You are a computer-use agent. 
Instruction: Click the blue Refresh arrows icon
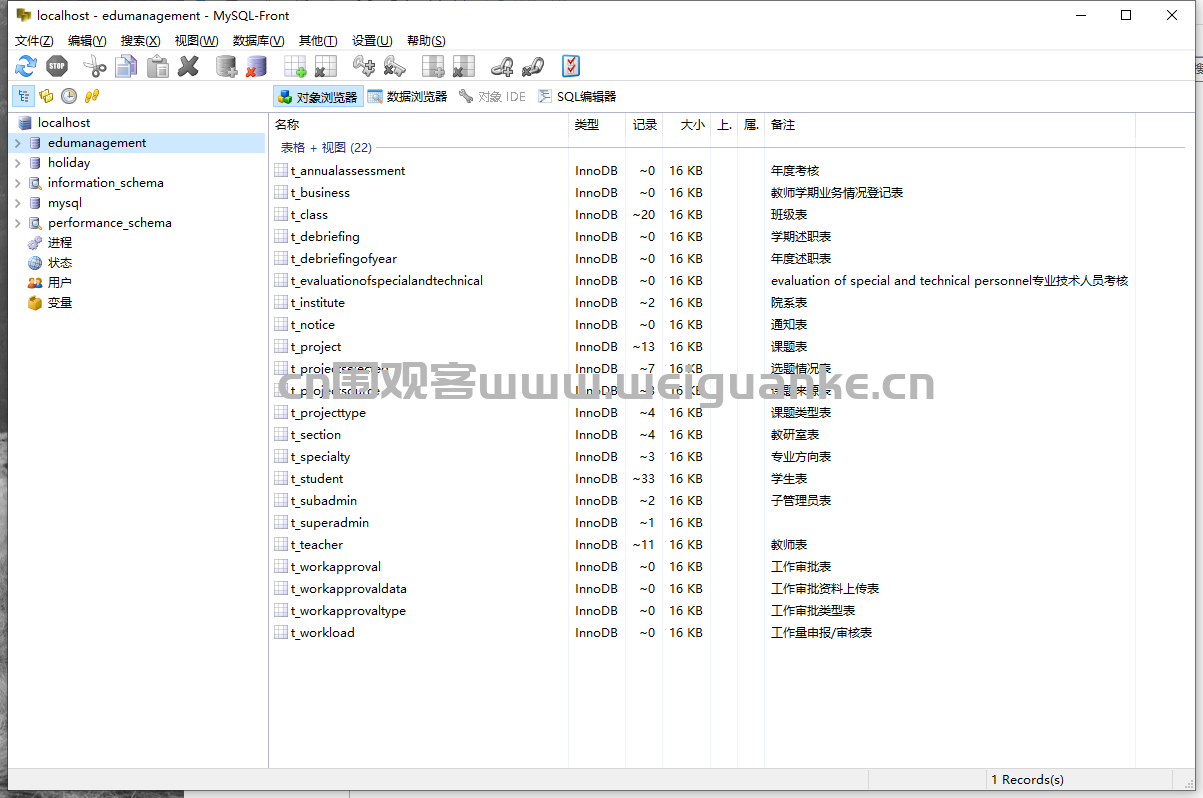26,66
